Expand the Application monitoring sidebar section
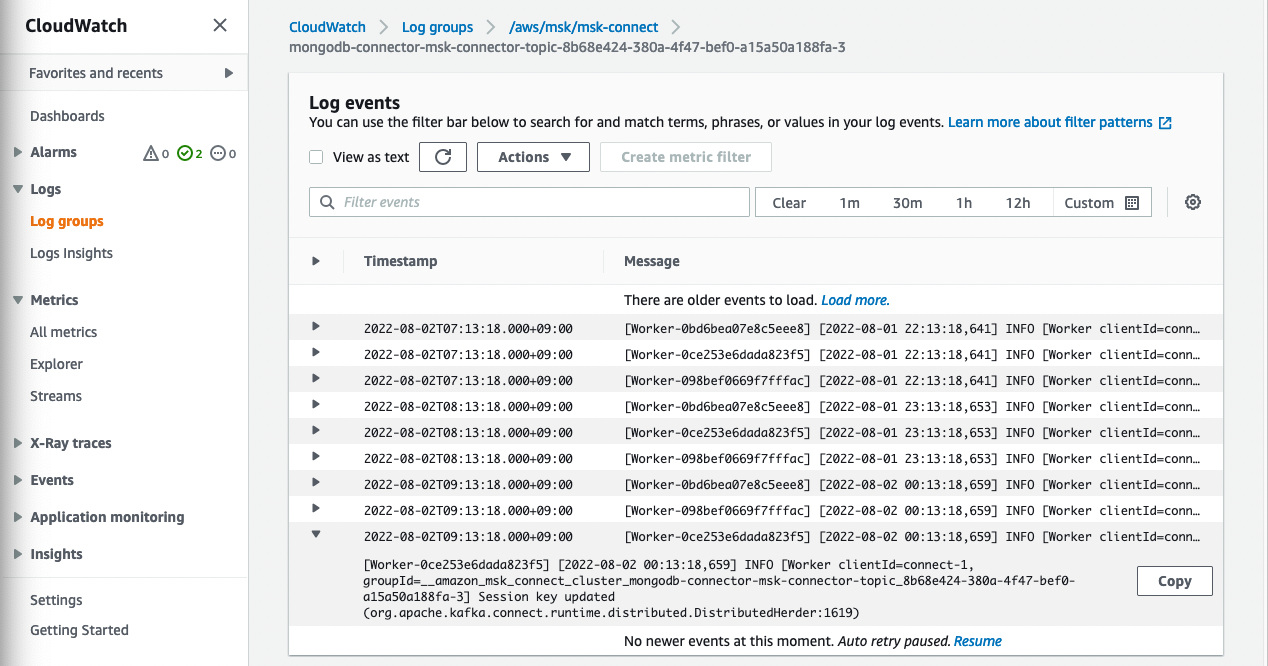The height and width of the screenshot is (666, 1268). click(x=18, y=517)
